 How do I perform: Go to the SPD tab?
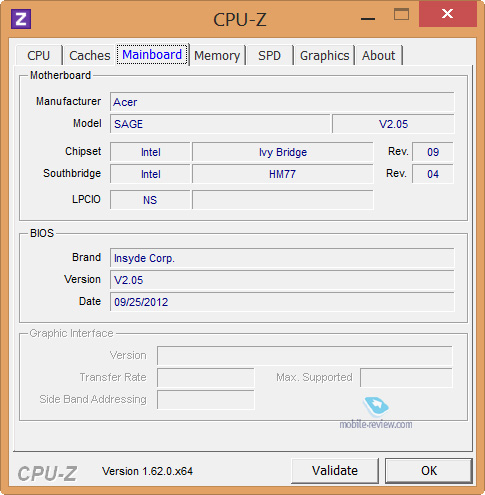269,55
